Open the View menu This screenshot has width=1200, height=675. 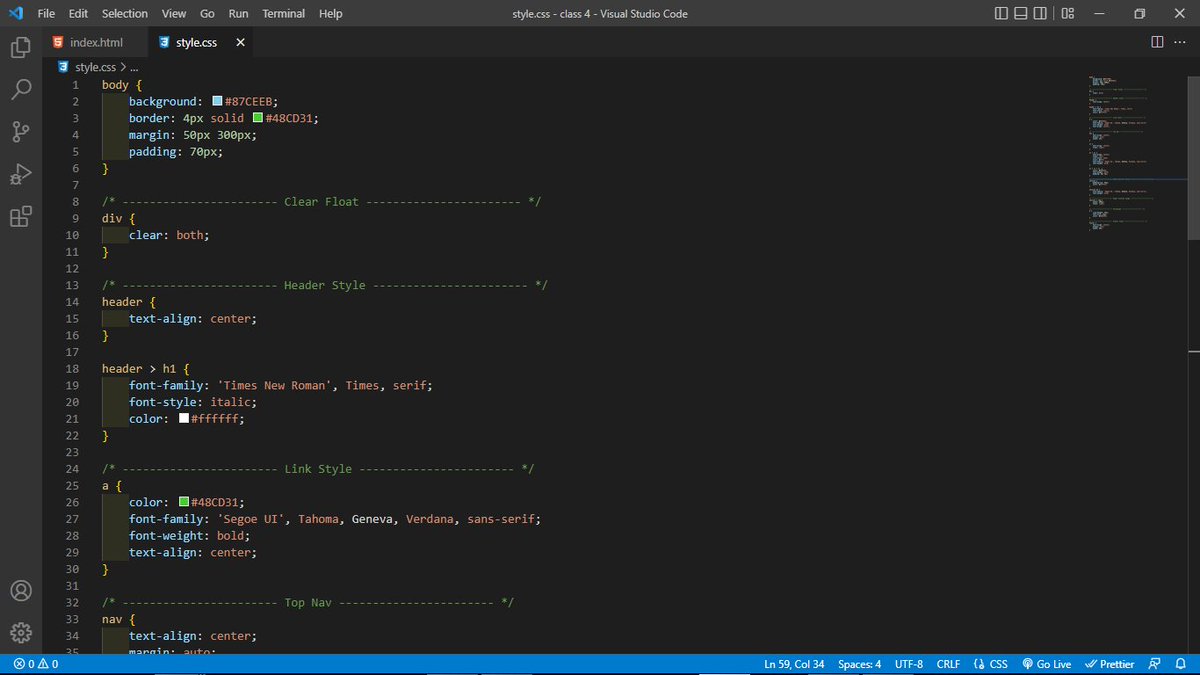(x=174, y=14)
